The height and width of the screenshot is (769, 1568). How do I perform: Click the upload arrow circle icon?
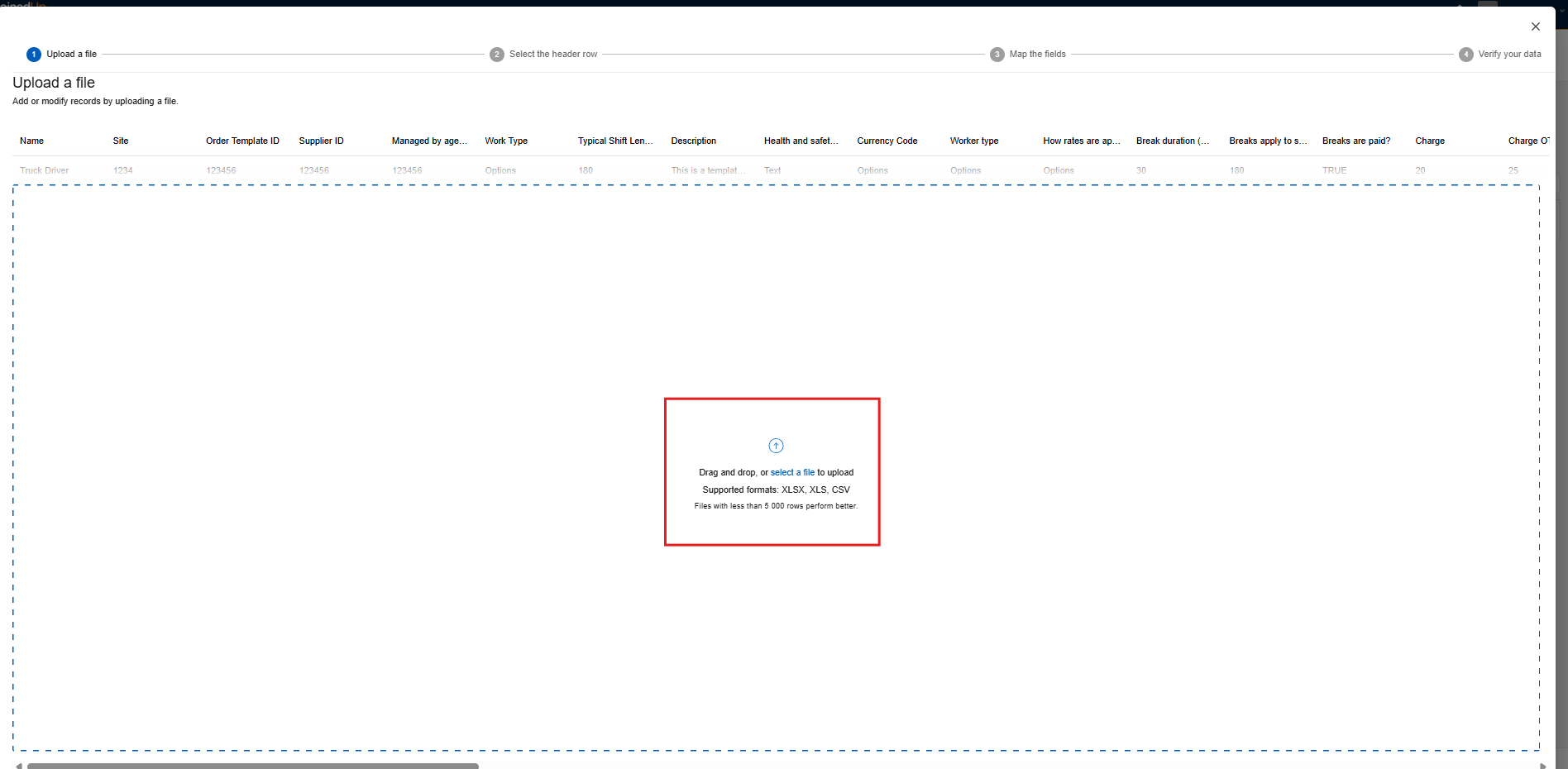(776, 446)
